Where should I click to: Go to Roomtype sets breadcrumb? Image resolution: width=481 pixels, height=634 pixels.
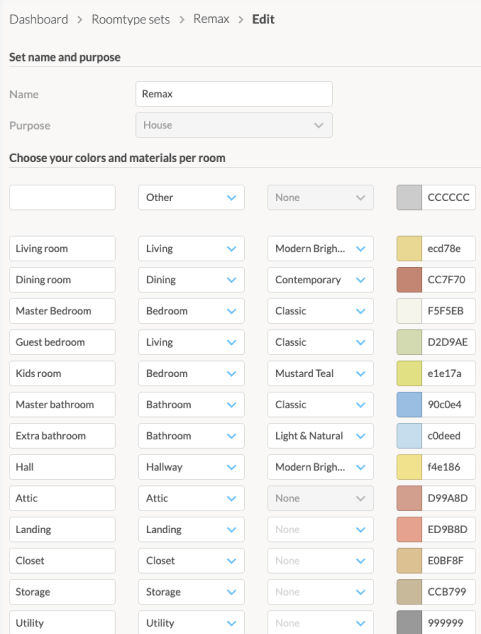coord(131,19)
